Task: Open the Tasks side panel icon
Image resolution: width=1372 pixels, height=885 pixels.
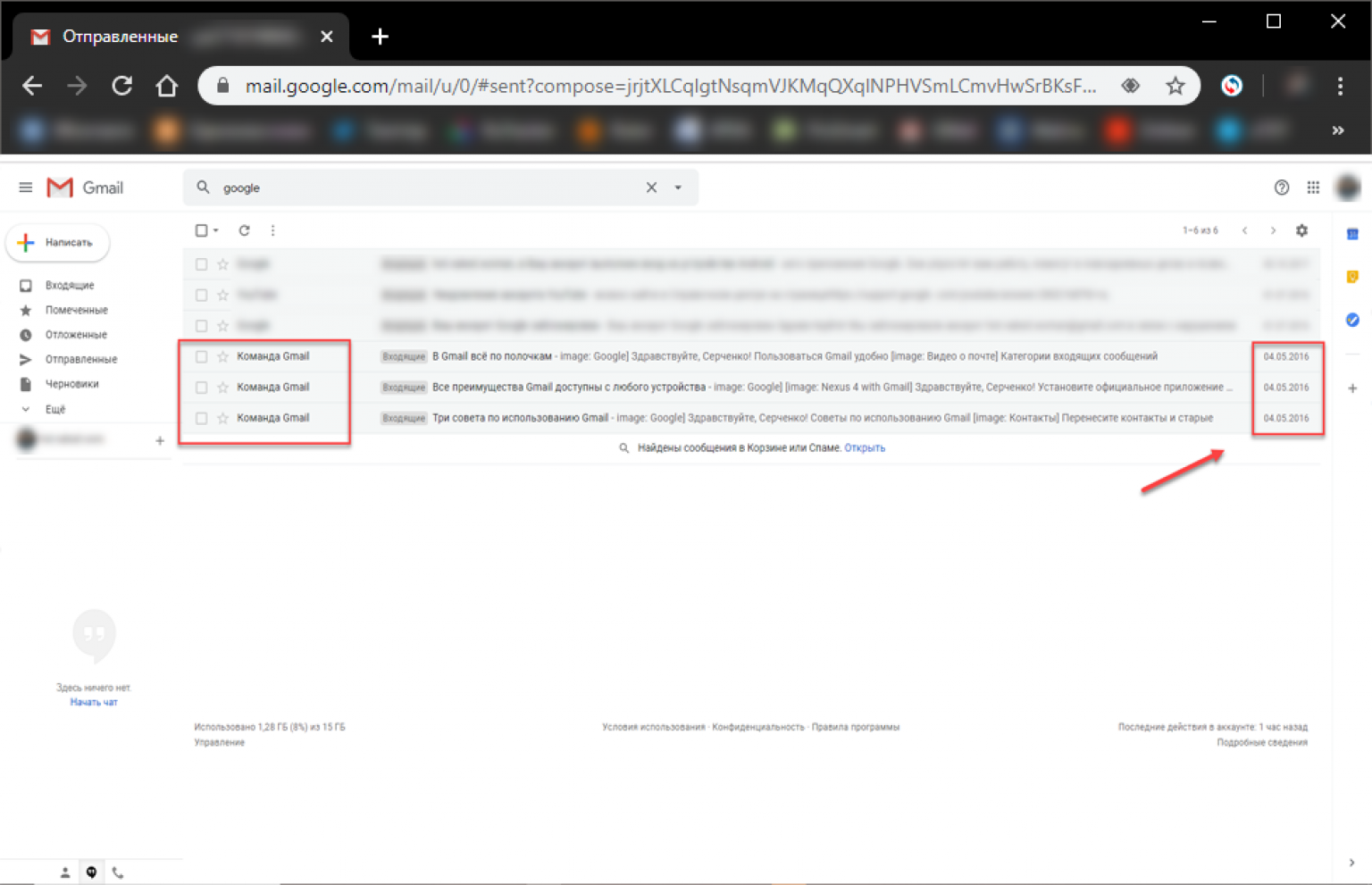Action: point(1352,320)
